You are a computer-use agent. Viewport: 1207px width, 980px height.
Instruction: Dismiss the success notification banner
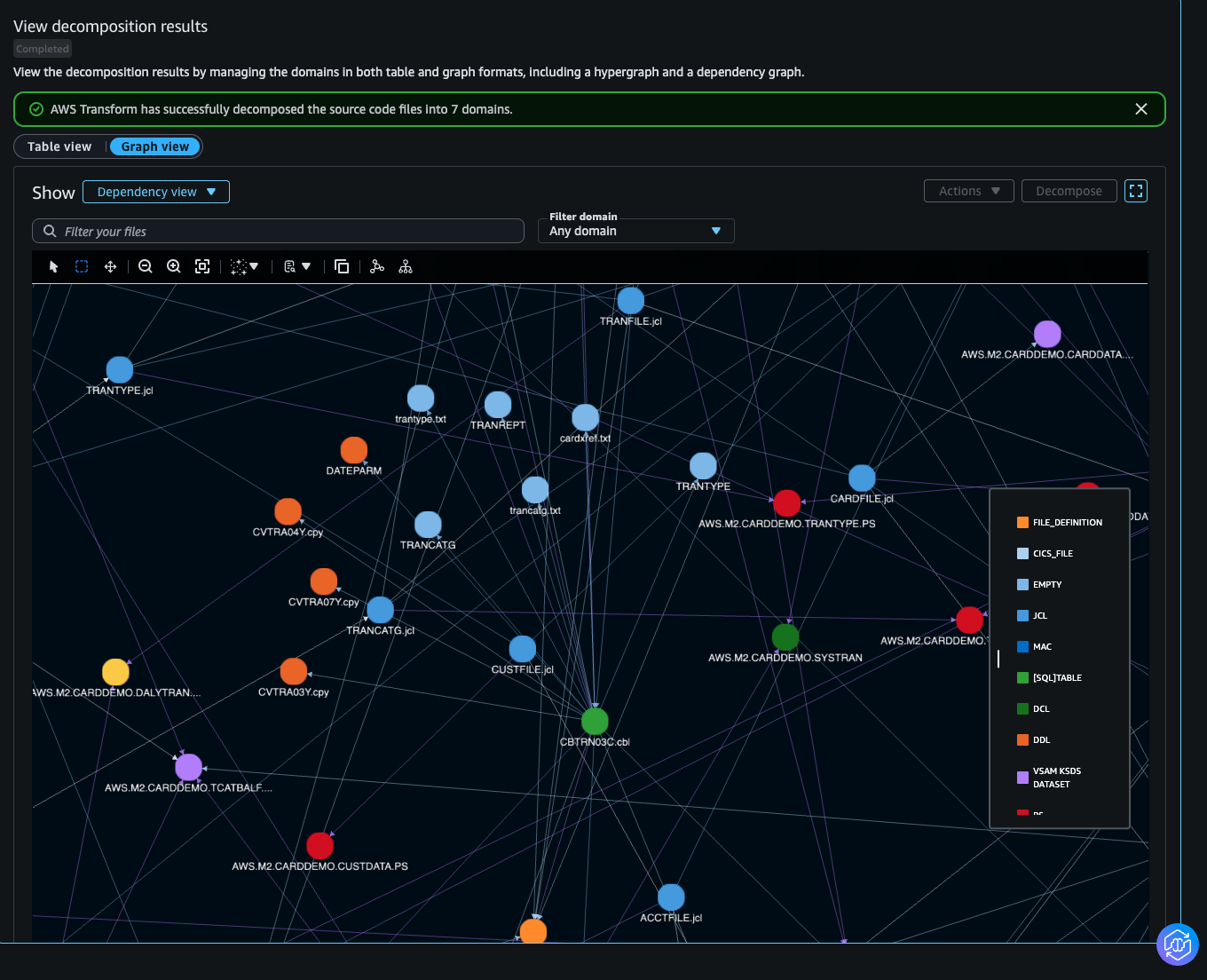[x=1141, y=109]
